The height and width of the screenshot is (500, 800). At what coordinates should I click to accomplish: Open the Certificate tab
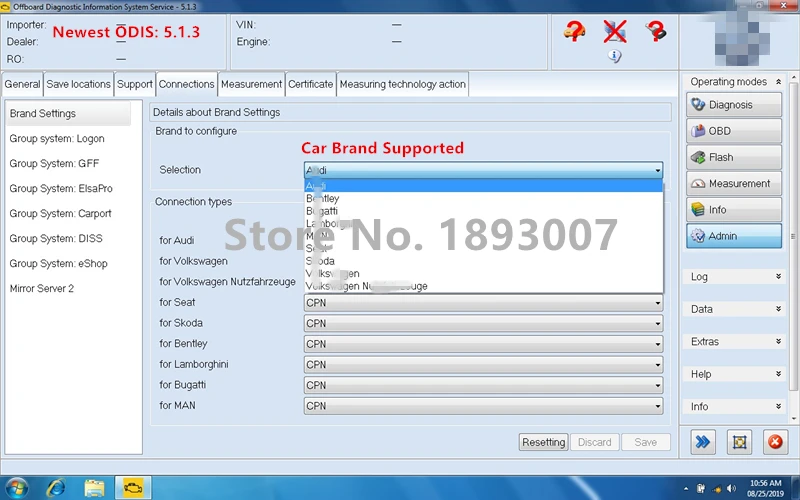(310, 84)
